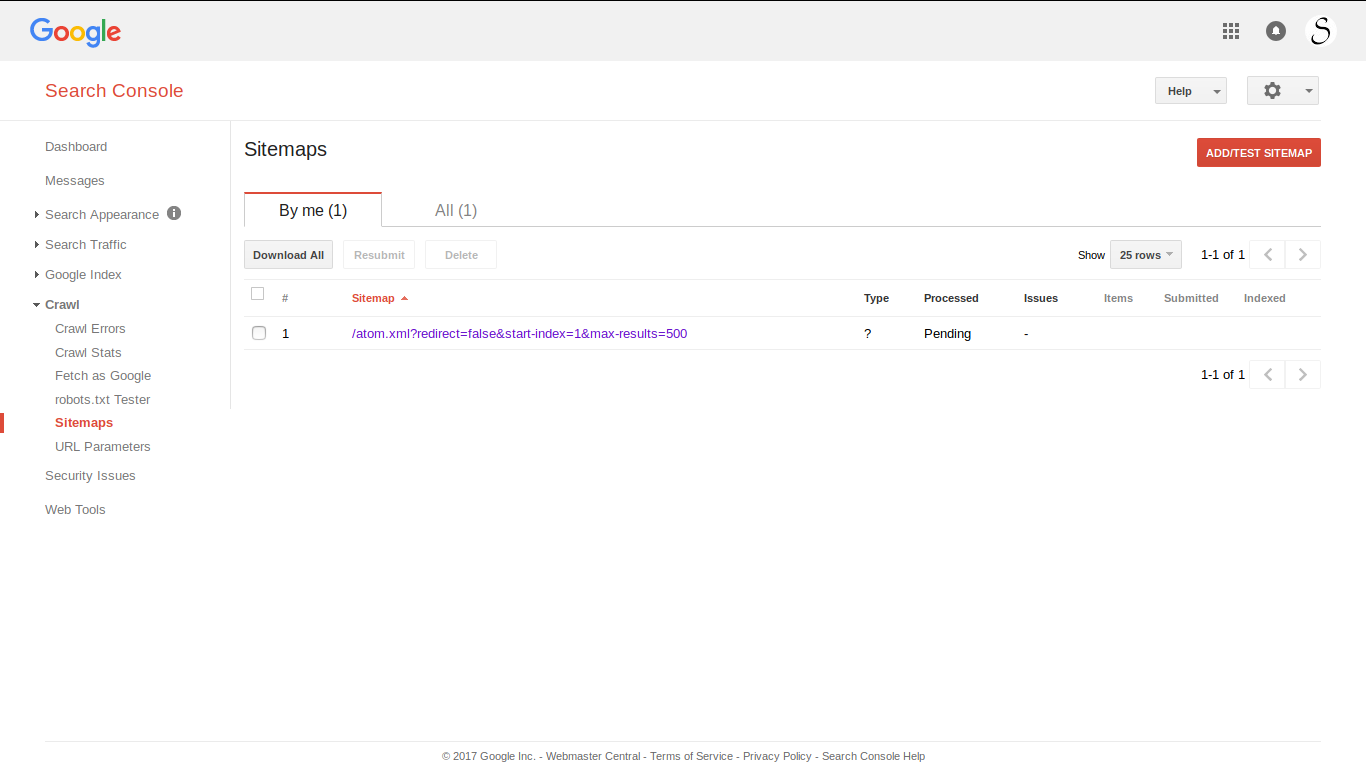Open the atom.xml sitemap link
Screen dimensions: 1366x768
(519, 334)
